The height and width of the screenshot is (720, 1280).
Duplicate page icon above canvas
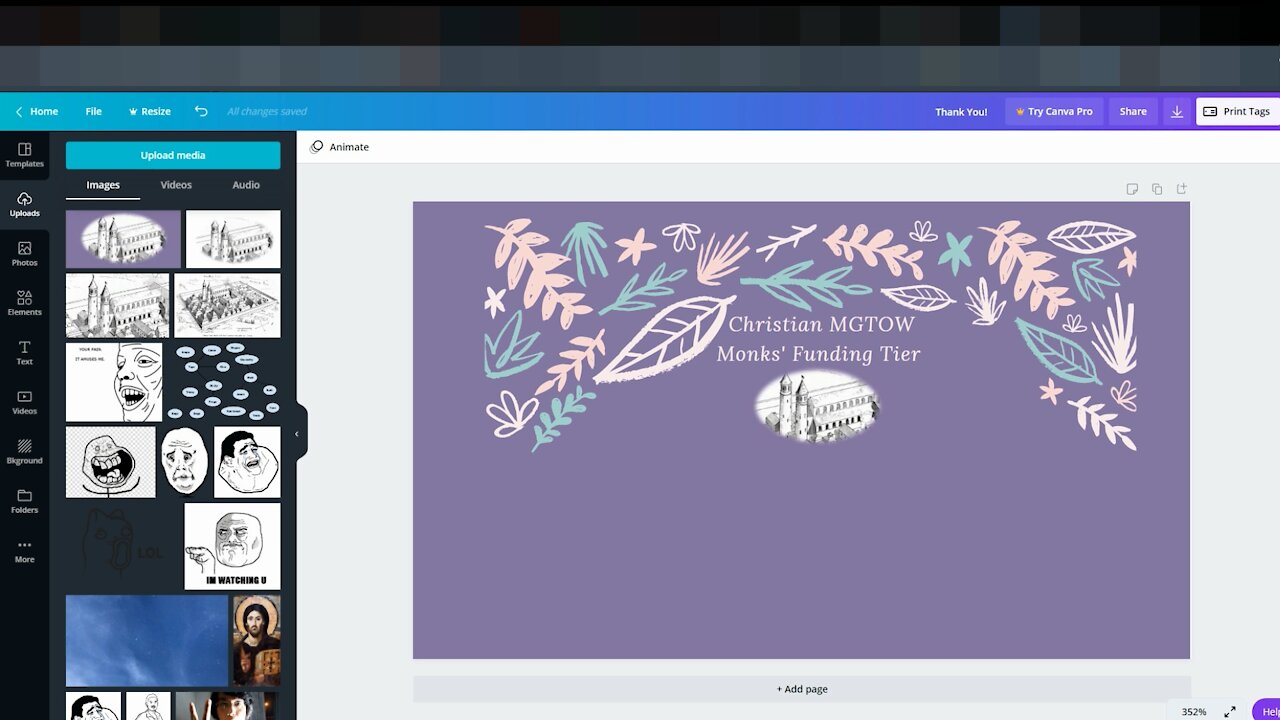click(1157, 189)
